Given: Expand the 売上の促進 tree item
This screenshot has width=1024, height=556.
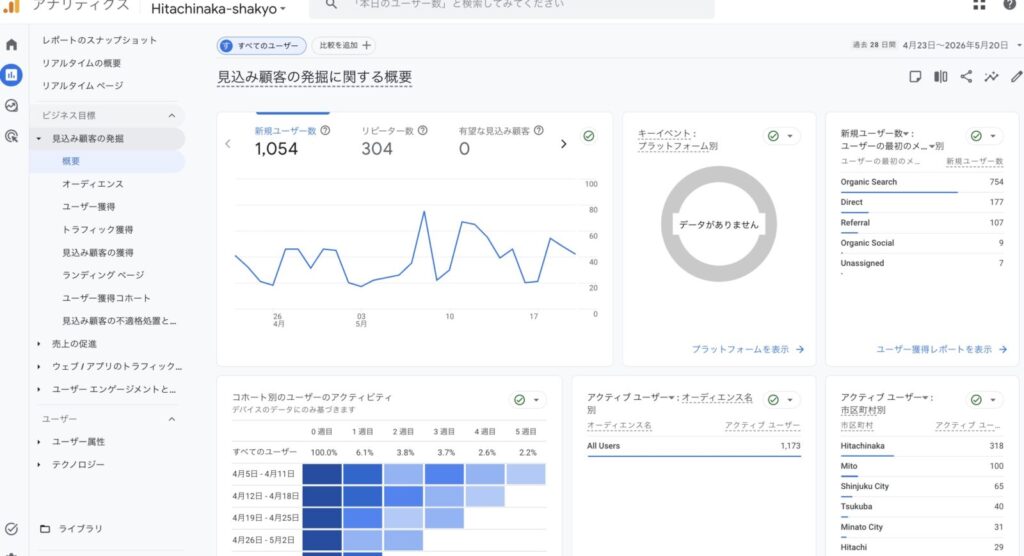Looking at the screenshot, I should point(39,344).
